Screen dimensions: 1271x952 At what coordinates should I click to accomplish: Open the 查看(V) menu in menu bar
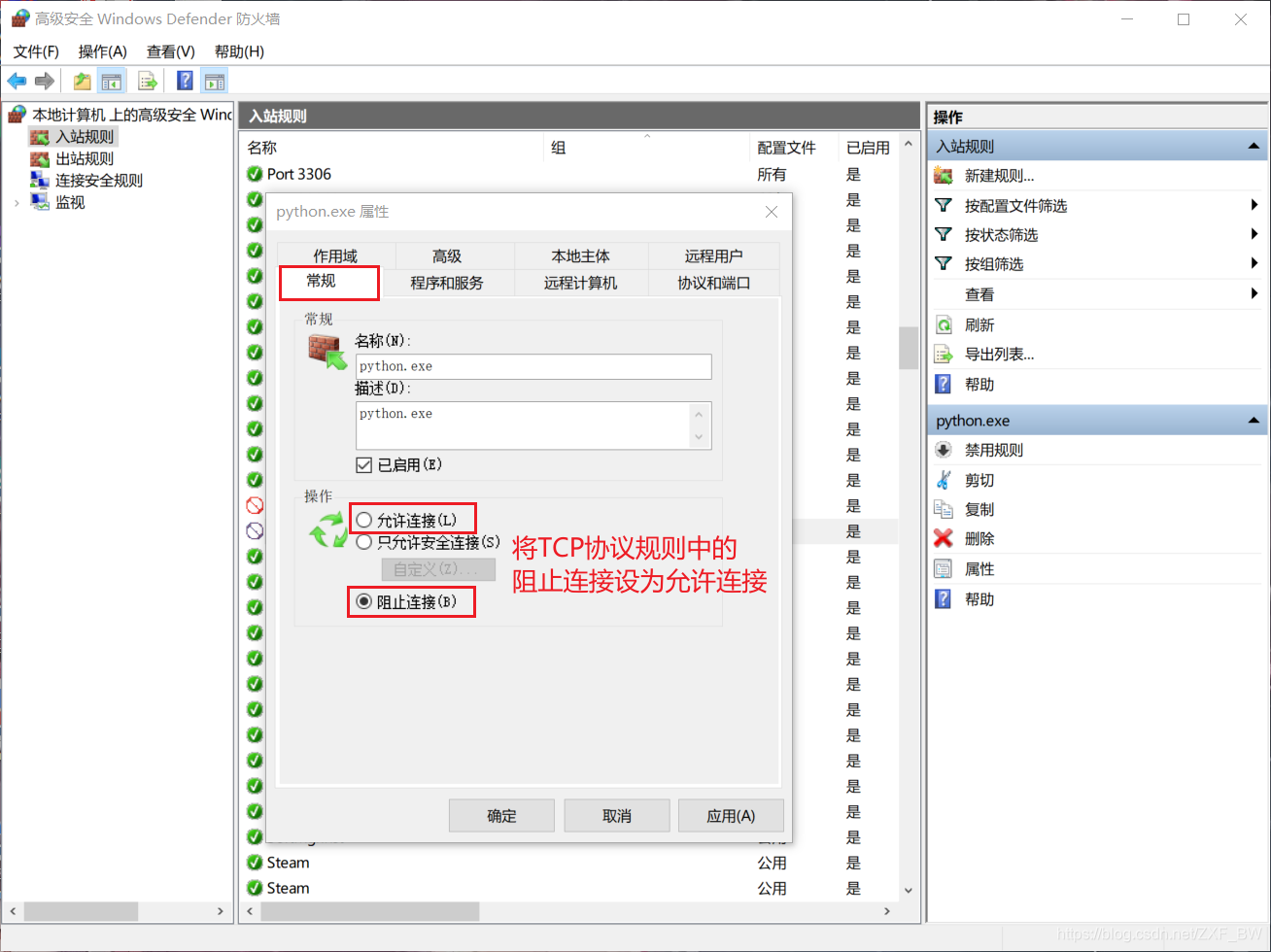click(x=171, y=51)
